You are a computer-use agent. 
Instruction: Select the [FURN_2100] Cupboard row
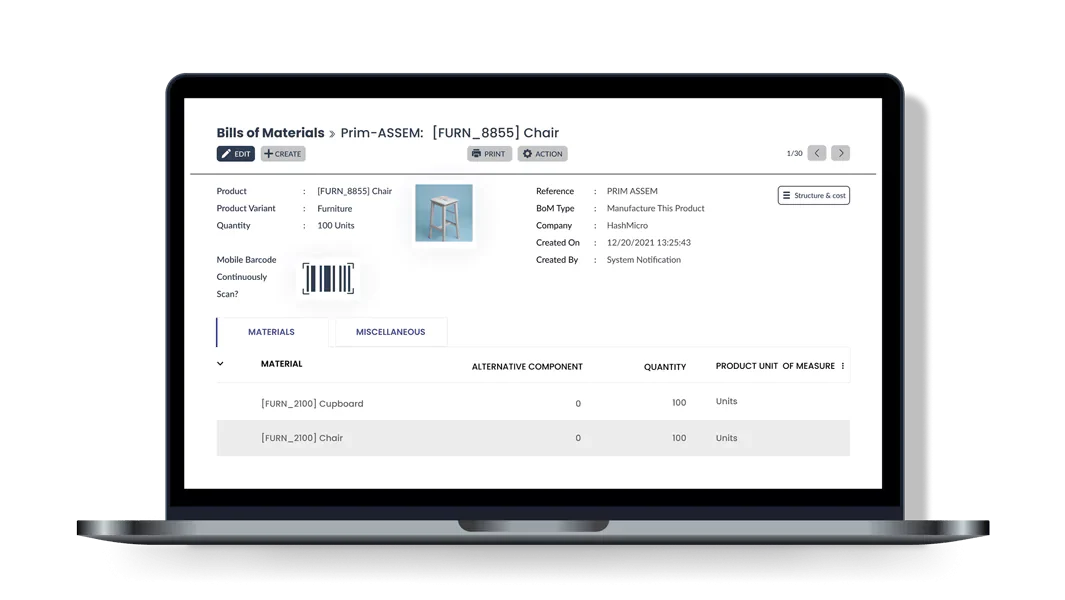[533, 403]
